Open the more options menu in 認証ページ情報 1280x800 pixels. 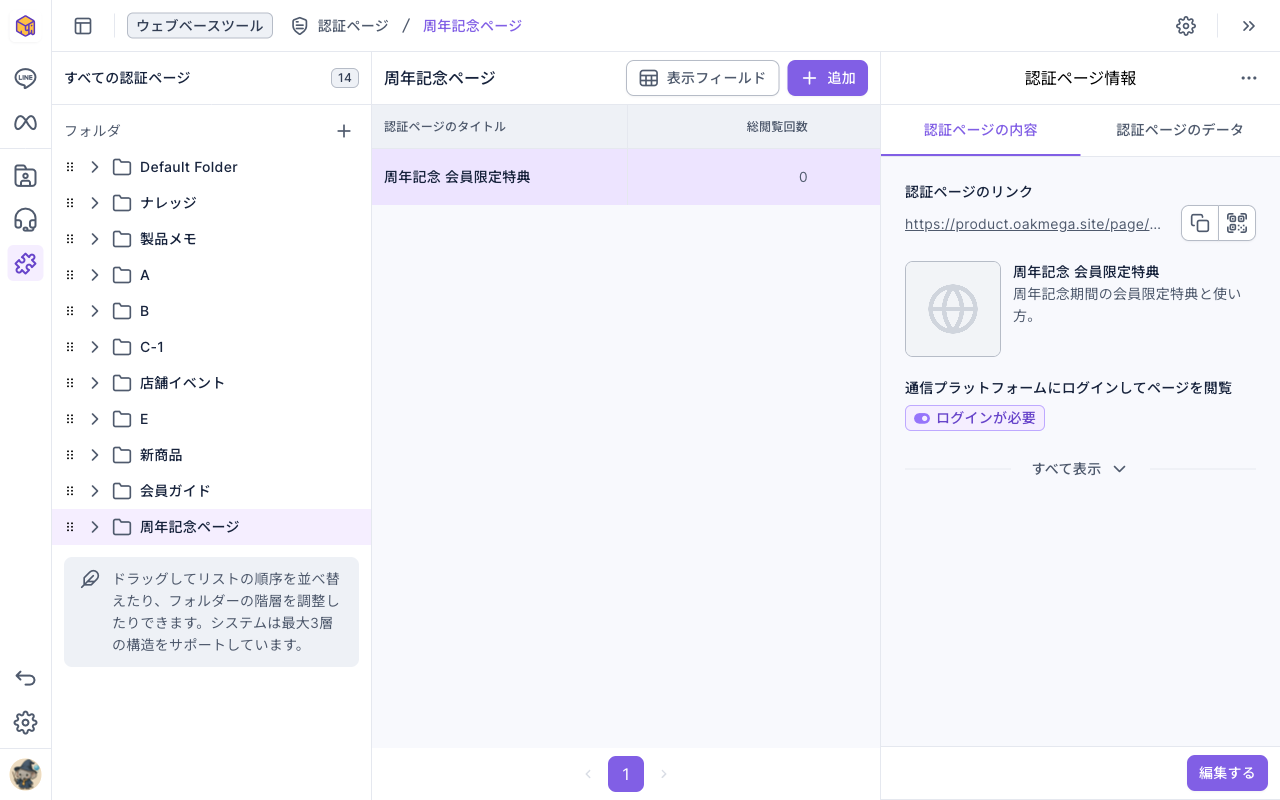click(1249, 78)
